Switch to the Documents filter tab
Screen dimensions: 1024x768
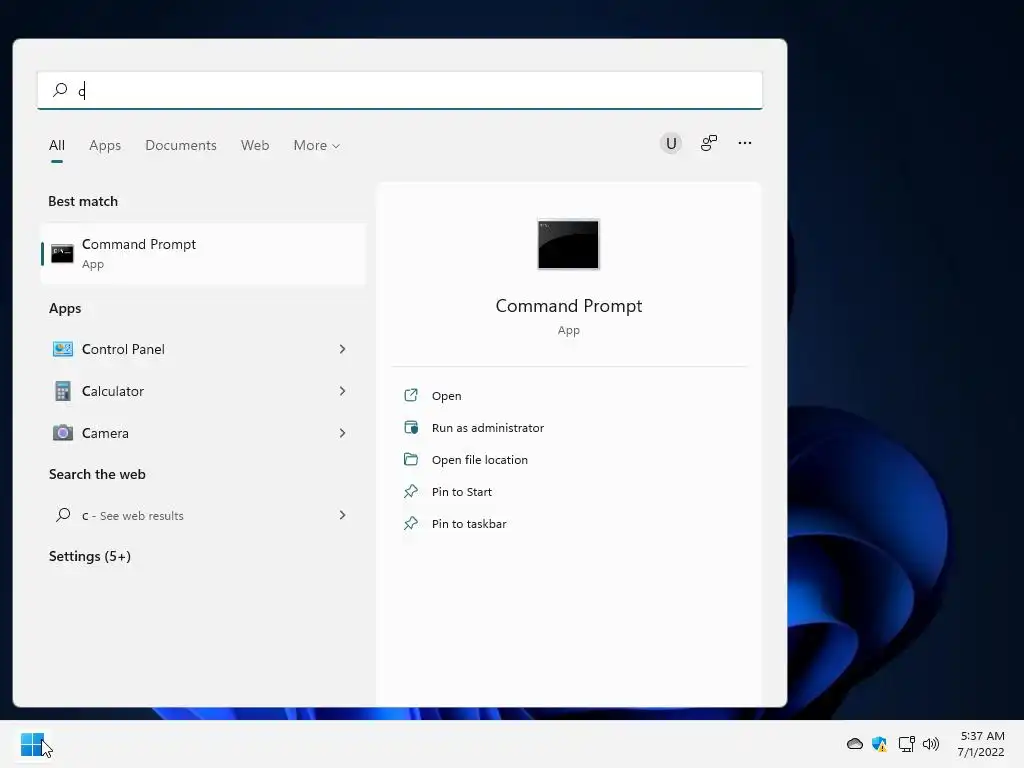coord(181,145)
